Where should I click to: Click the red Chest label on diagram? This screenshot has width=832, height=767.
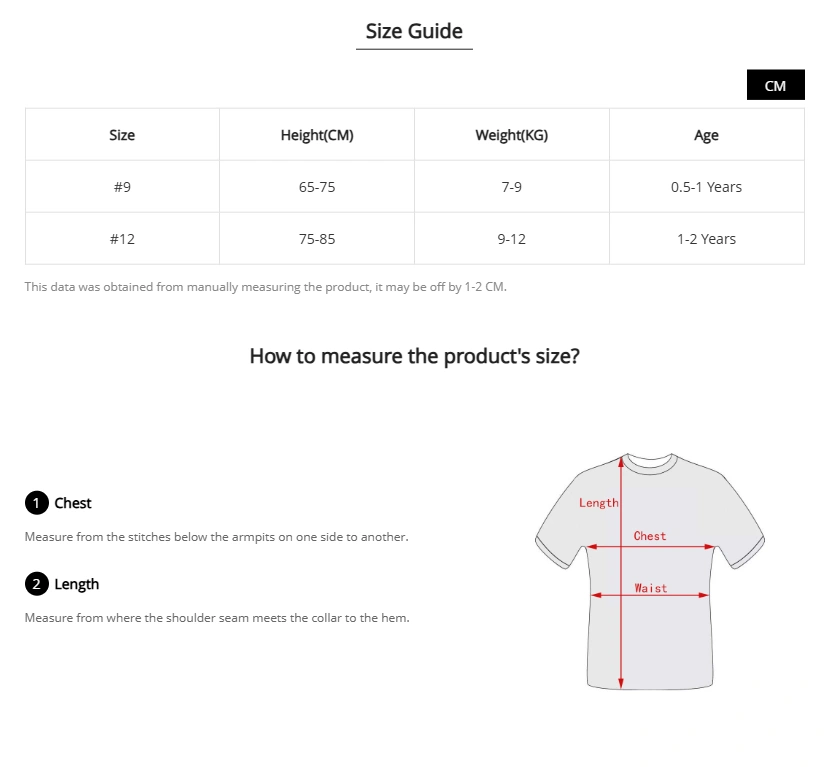[650, 536]
